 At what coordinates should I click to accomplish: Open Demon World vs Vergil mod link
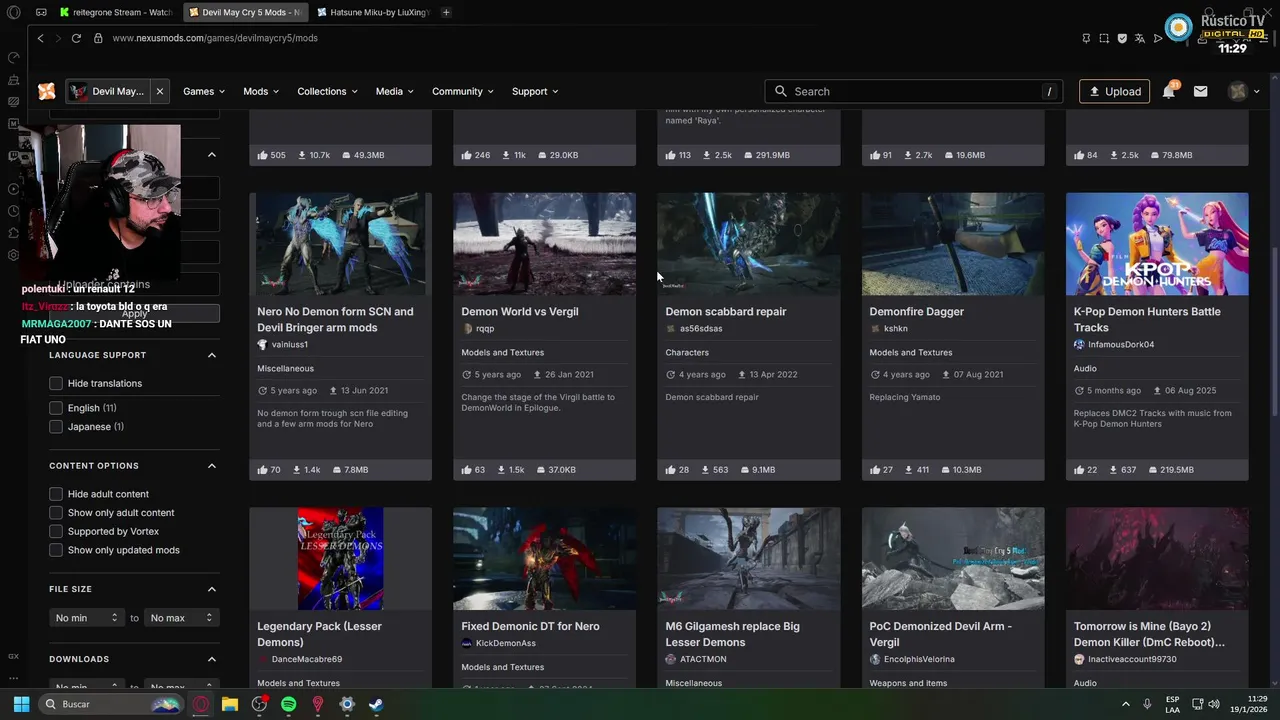520,311
